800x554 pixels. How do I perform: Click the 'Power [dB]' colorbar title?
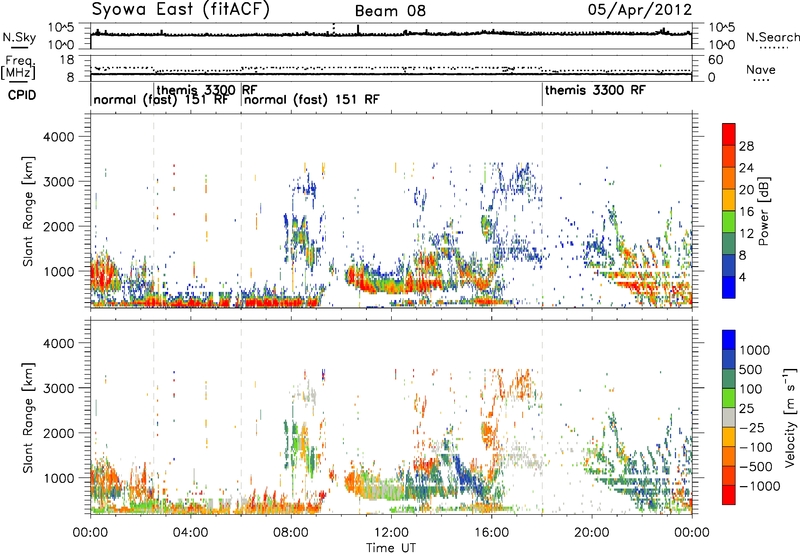click(763, 211)
